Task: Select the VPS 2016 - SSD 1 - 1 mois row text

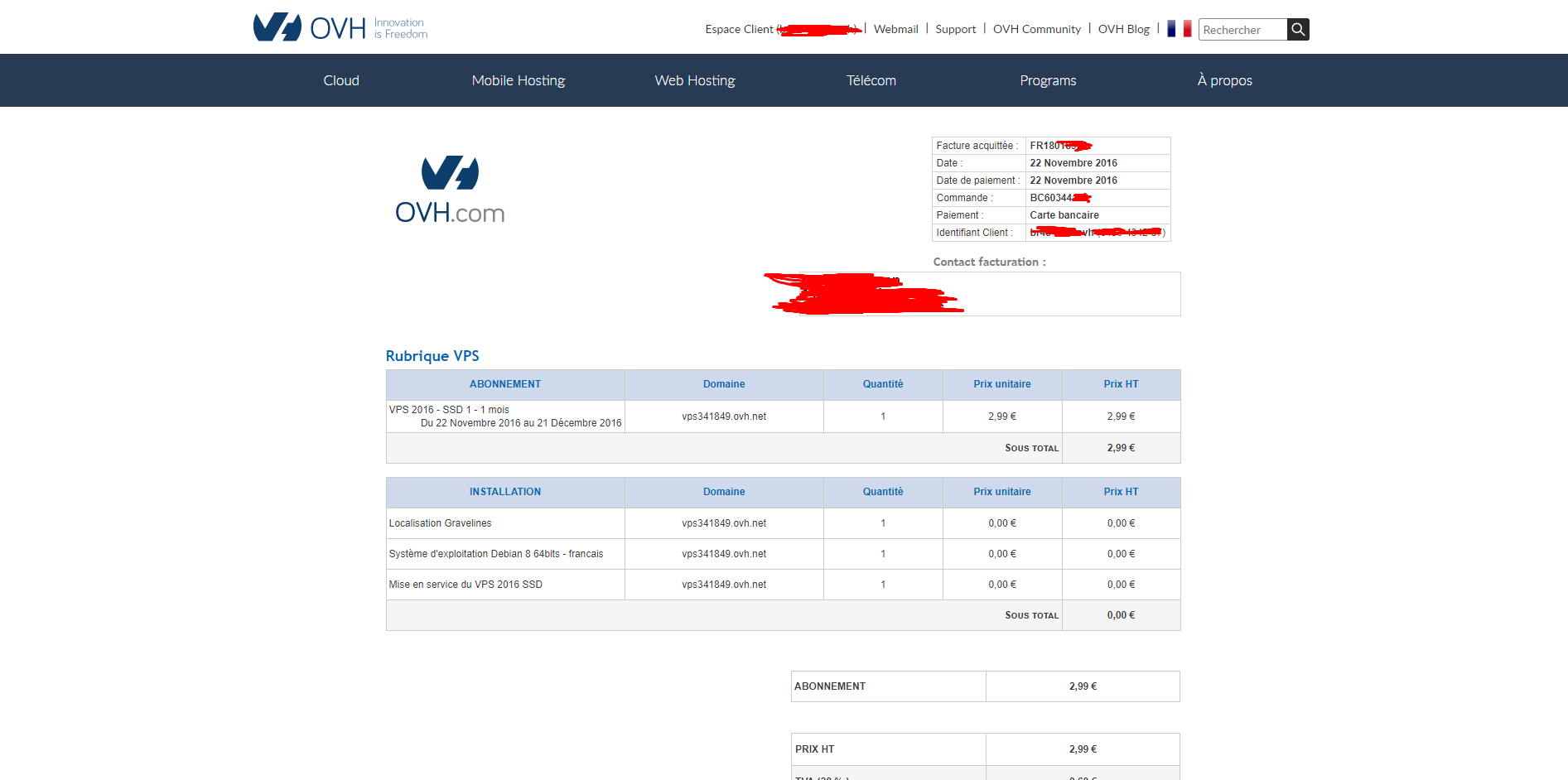Action: (x=449, y=410)
